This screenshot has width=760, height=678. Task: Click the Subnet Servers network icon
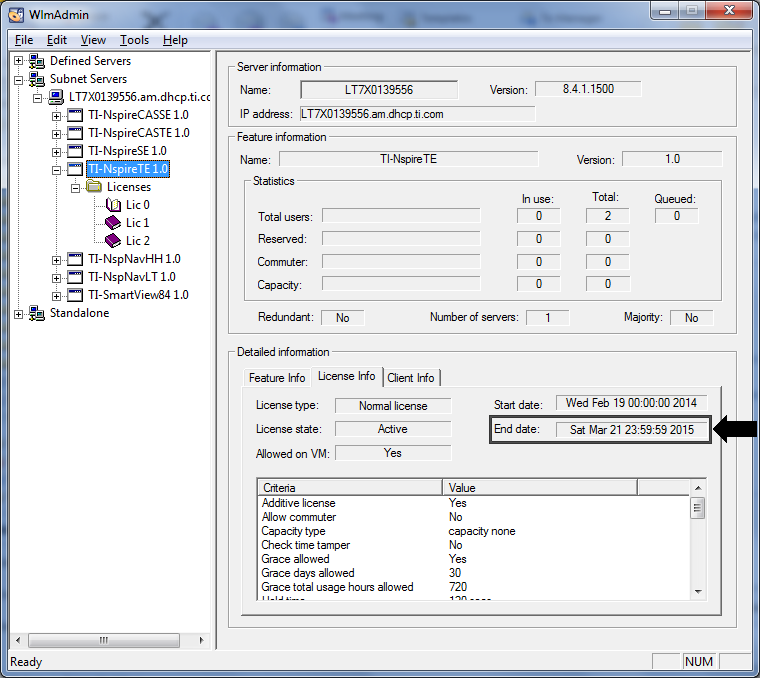[38, 79]
